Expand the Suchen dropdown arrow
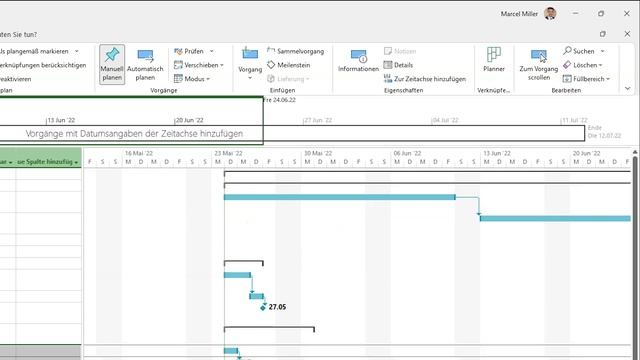The image size is (640, 360). click(x=602, y=51)
